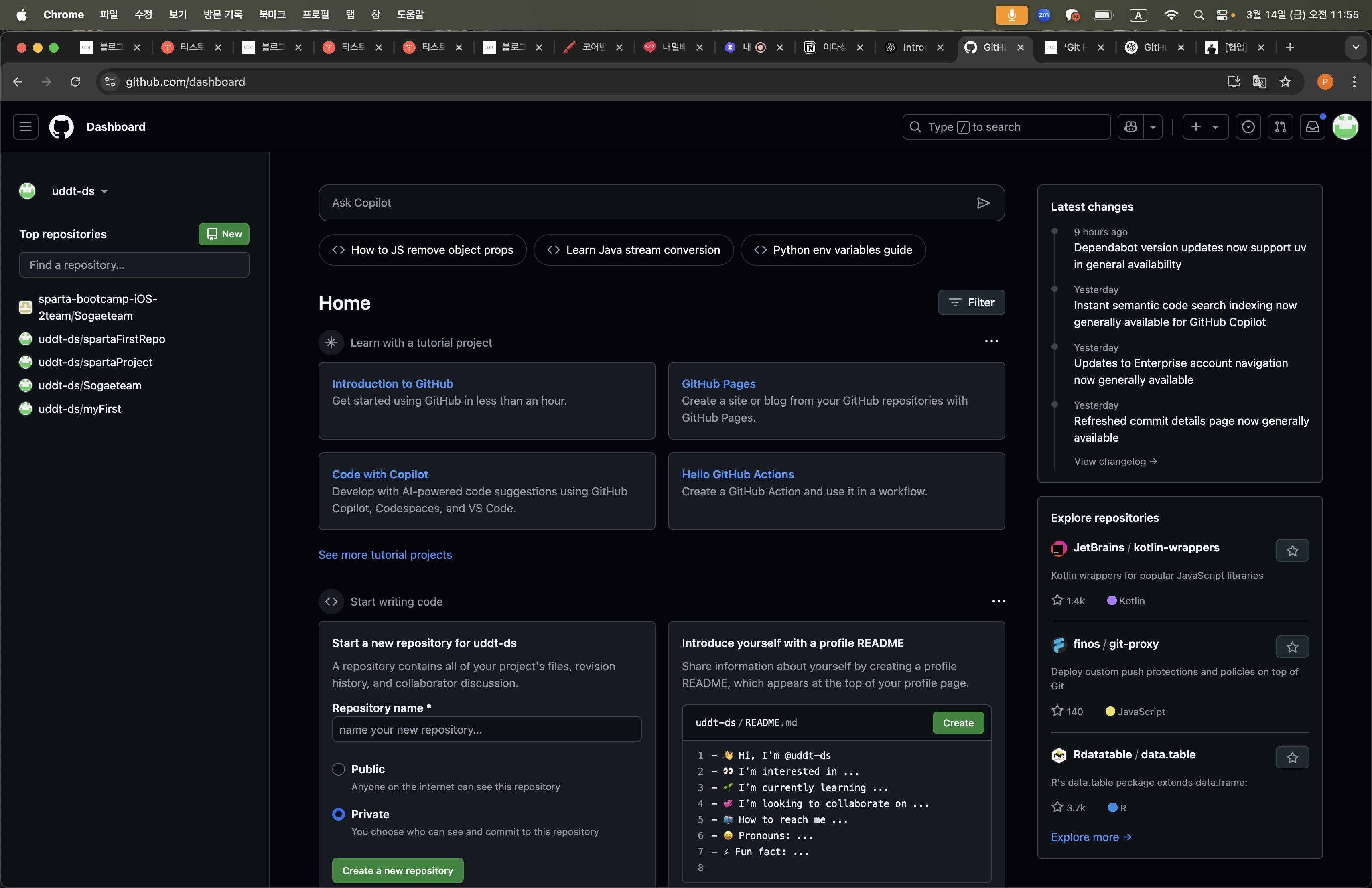Open uddt-ds/spartaFirstRepo repository

tap(102, 339)
